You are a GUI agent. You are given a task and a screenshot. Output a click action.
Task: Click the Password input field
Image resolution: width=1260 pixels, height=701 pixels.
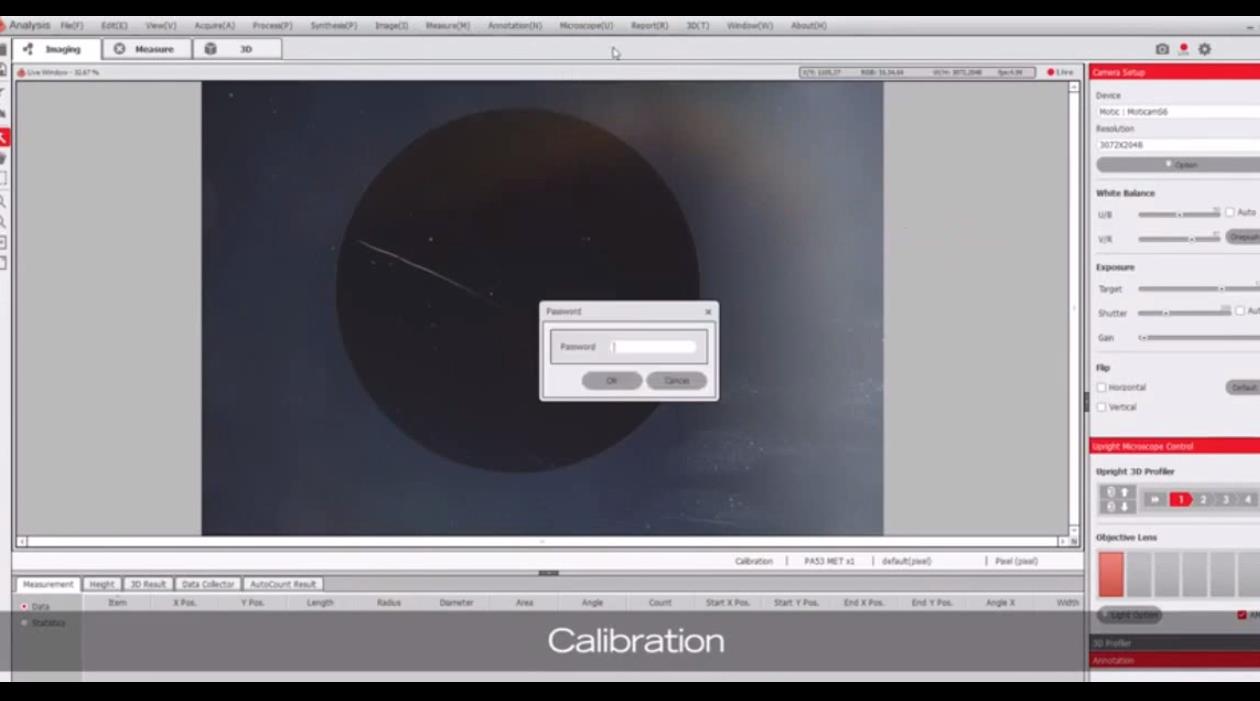pyautogui.click(x=653, y=347)
